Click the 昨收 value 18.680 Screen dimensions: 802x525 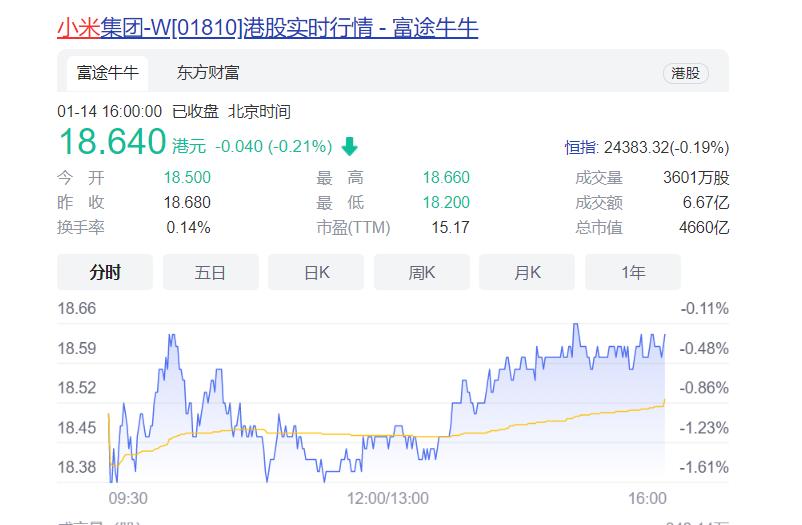tap(187, 203)
